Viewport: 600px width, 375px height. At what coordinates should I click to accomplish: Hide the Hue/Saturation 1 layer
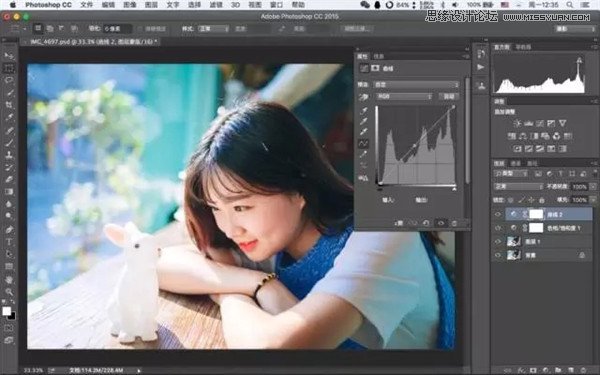tap(498, 228)
